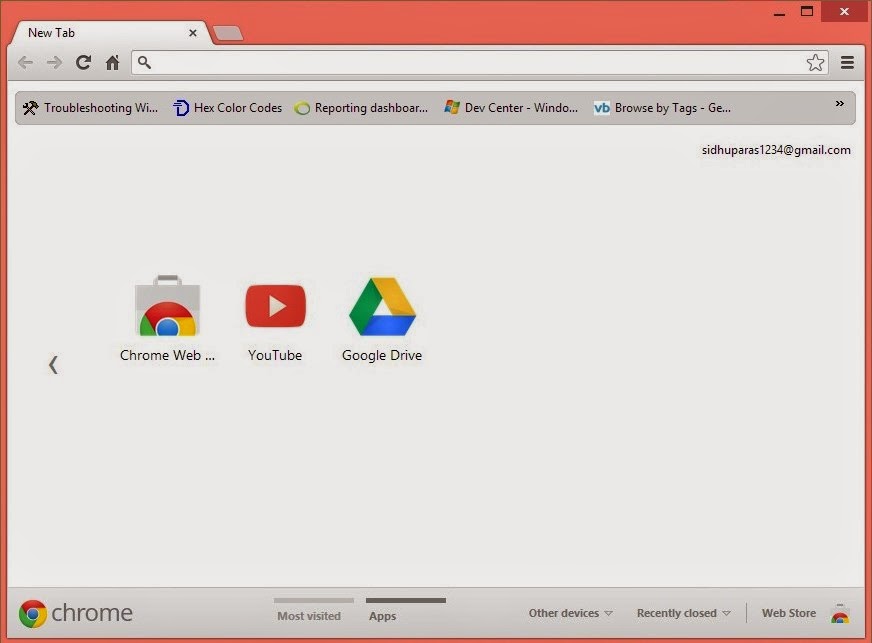Go back with the back arrow
872x643 pixels.
pyautogui.click(x=25, y=62)
